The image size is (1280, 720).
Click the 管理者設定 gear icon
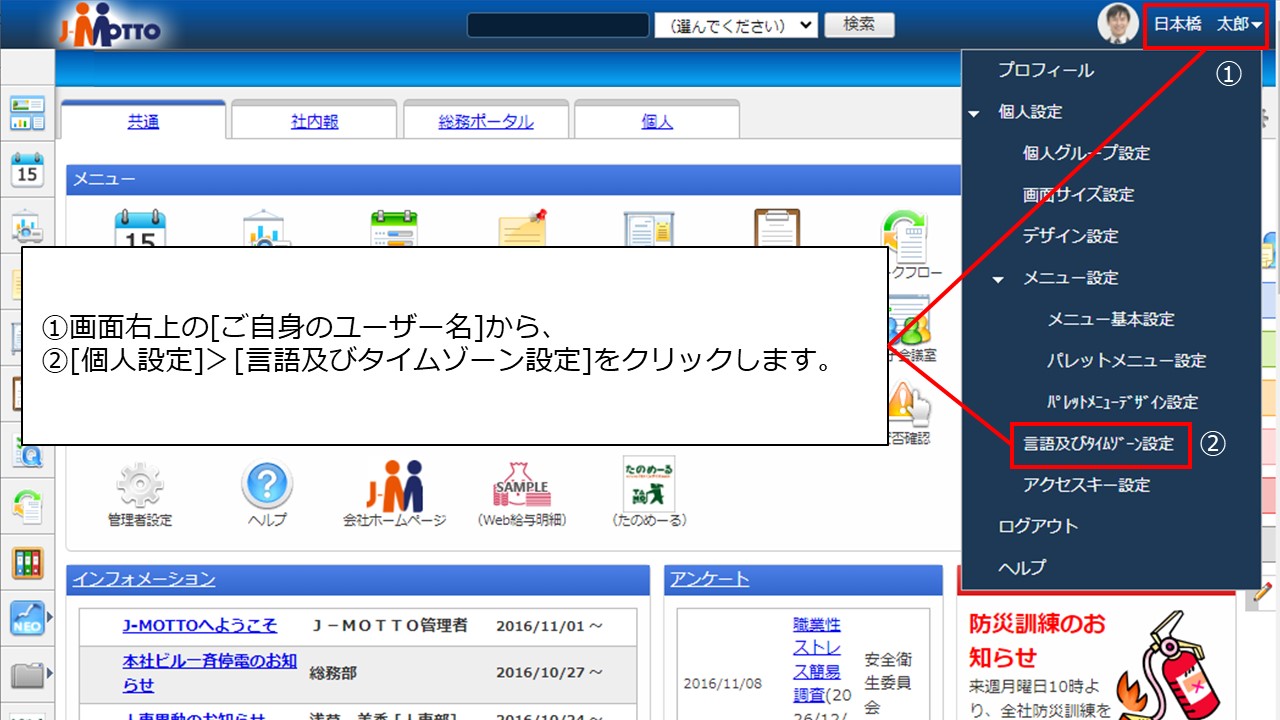[140, 486]
